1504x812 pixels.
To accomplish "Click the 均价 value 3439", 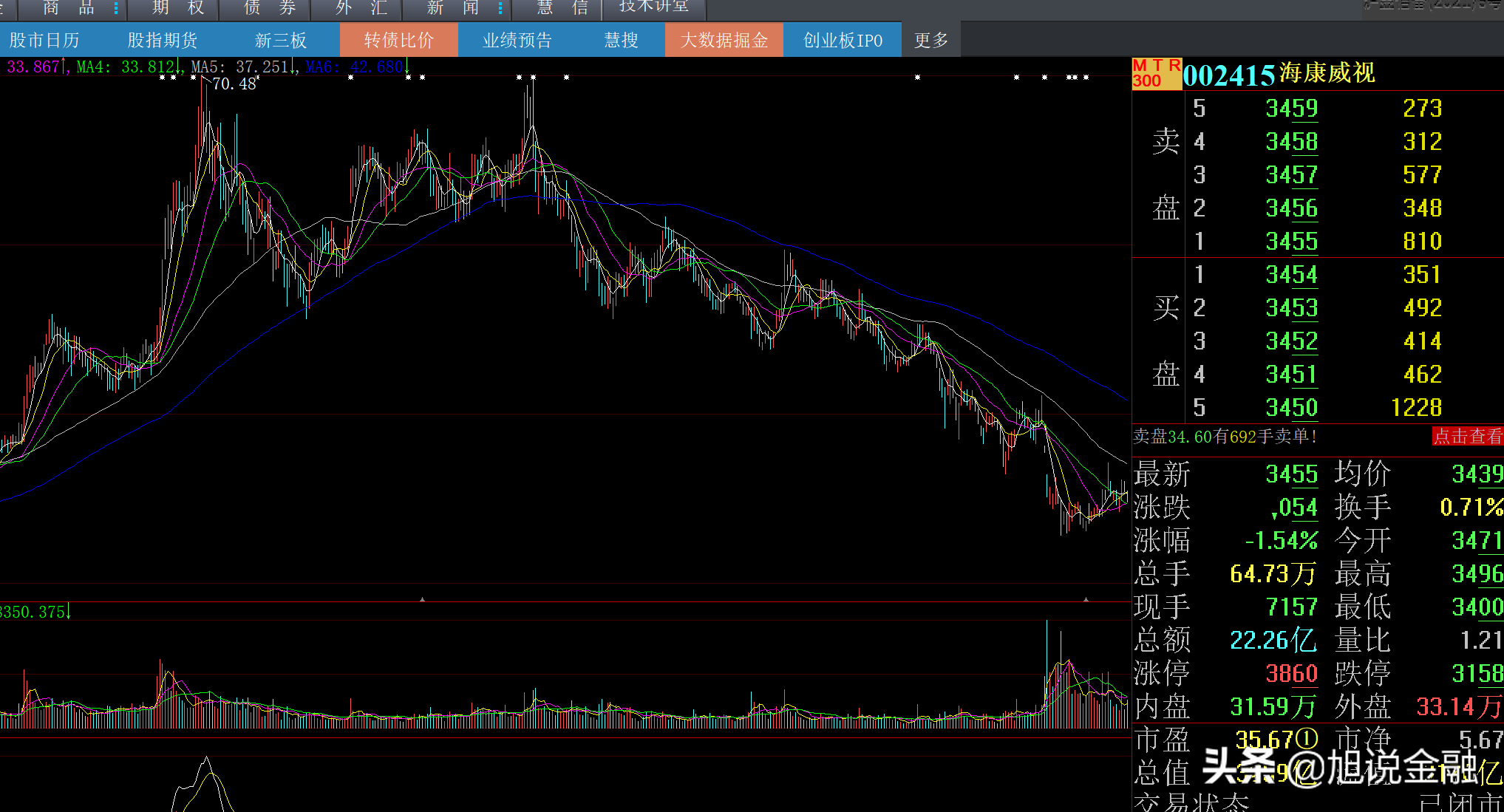I will [x=1477, y=474].
